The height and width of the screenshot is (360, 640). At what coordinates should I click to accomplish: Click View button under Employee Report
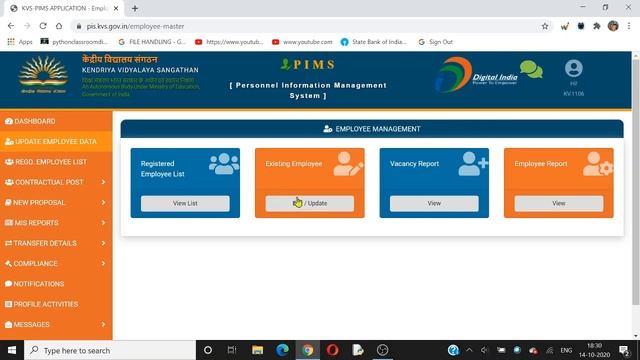coord(559,203)
